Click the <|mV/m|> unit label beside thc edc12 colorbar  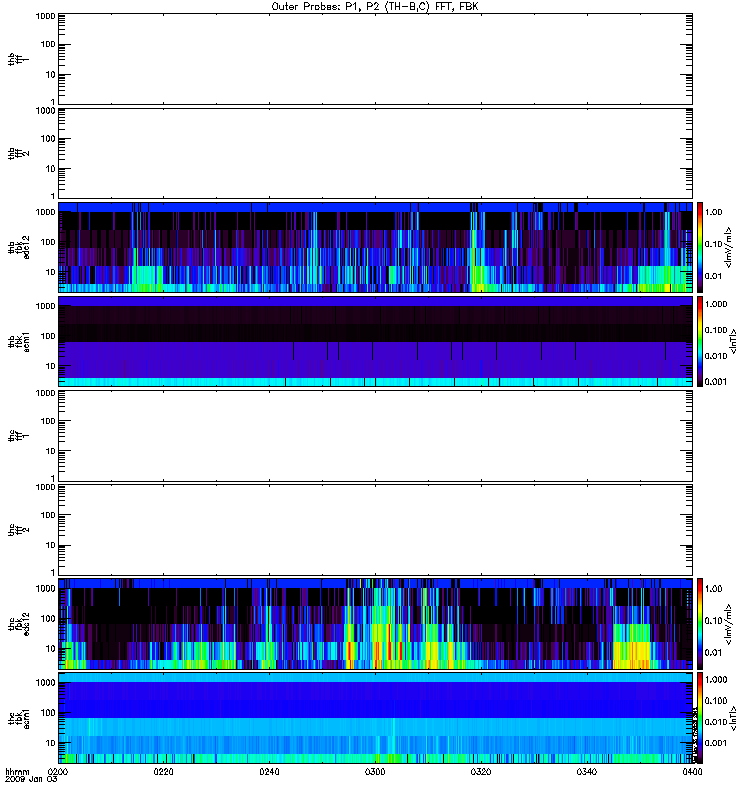[728, 624]
